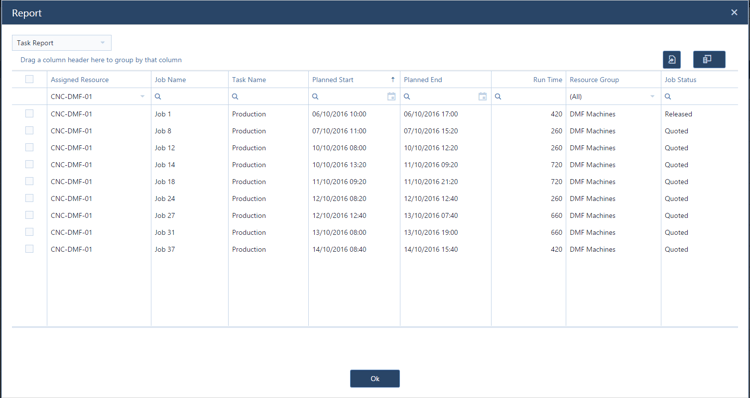Click the Run Time filter input field
The height and width of the screenshot is (398, 750).
pyautogui.click(x=529, y=97)
